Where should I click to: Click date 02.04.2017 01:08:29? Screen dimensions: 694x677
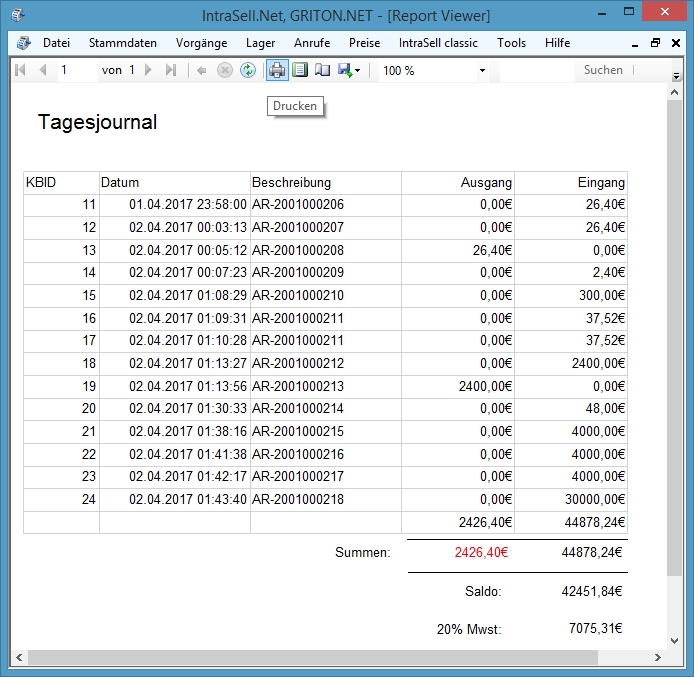(x=188, y=295)
